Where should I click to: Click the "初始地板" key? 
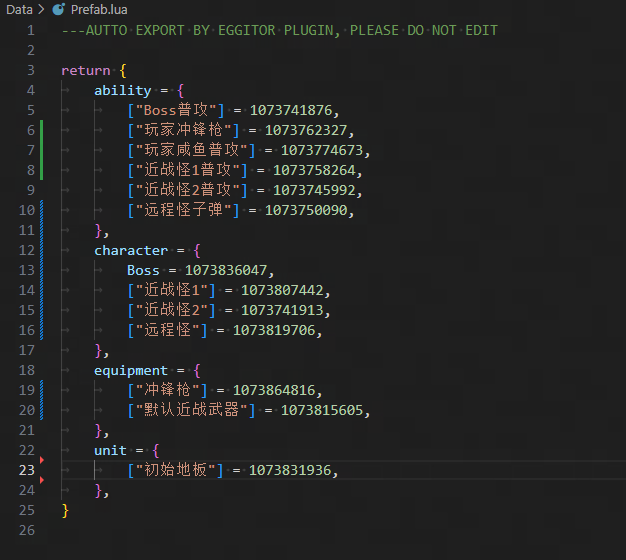coord(175,470)
